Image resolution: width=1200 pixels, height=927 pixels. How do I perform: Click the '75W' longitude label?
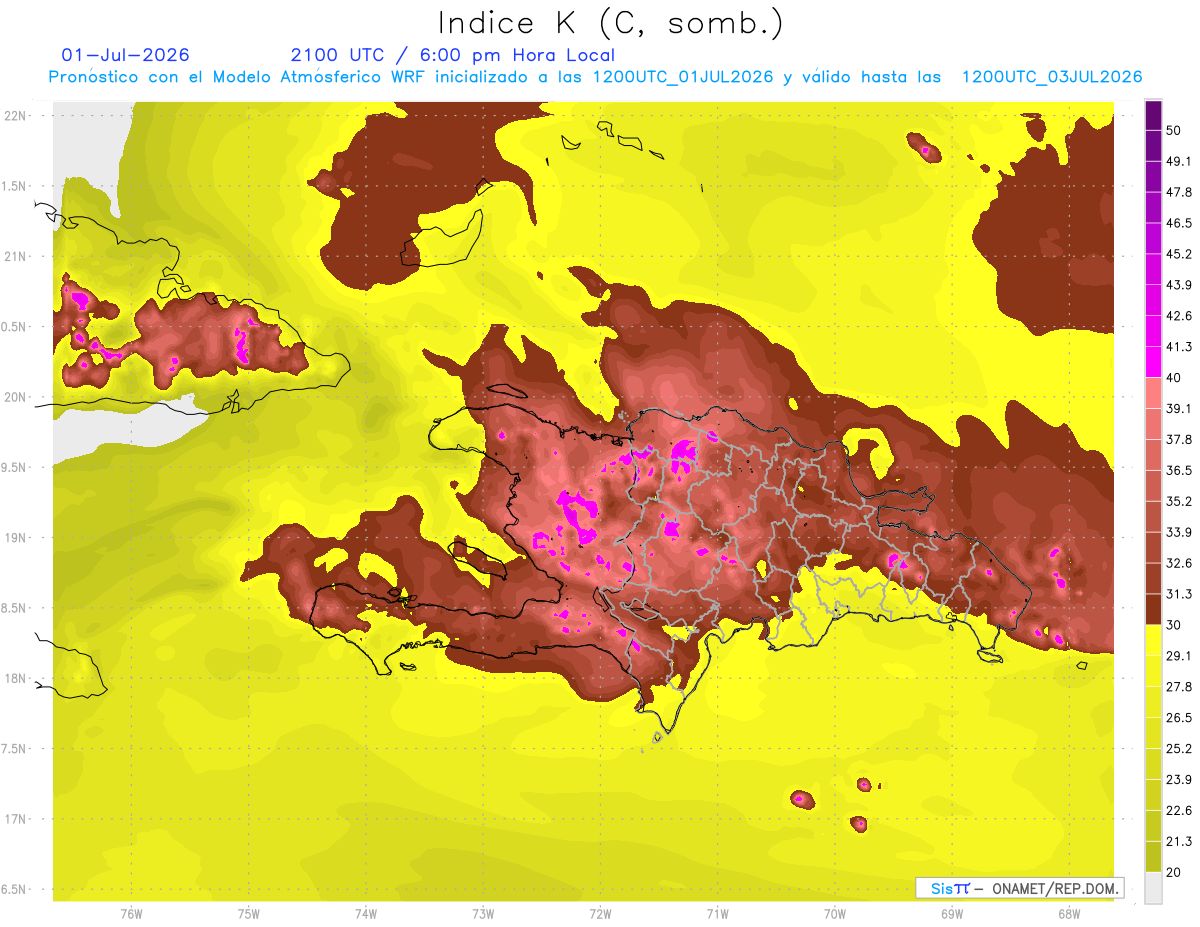(249, 915)
